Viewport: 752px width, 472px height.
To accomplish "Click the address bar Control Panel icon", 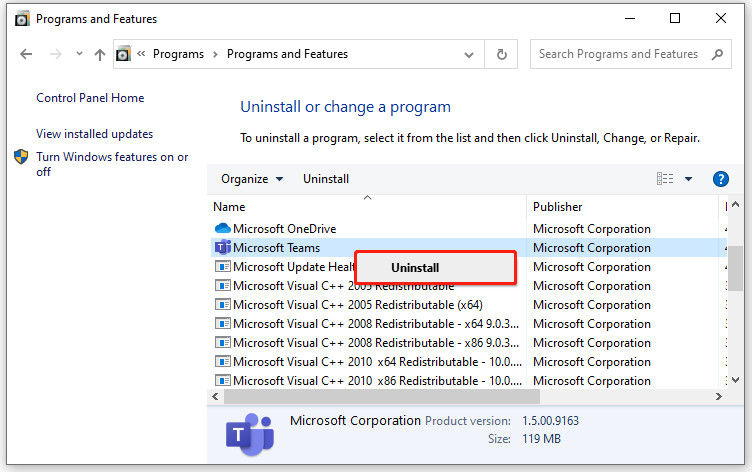I will tap(123, 54).
